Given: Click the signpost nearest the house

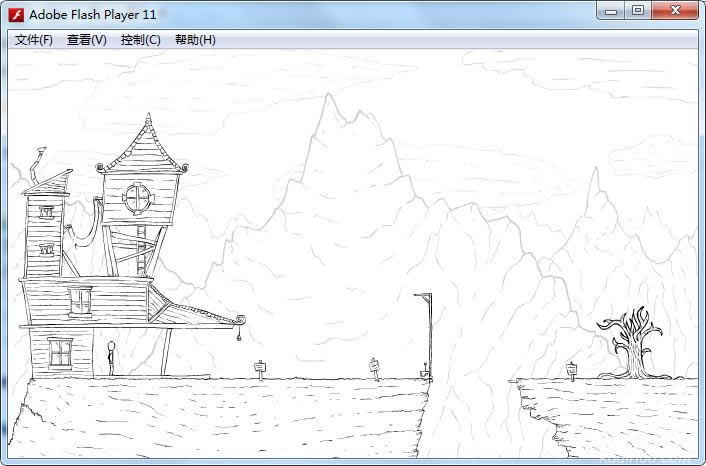Looking at the screenshot, I should 260,370.
